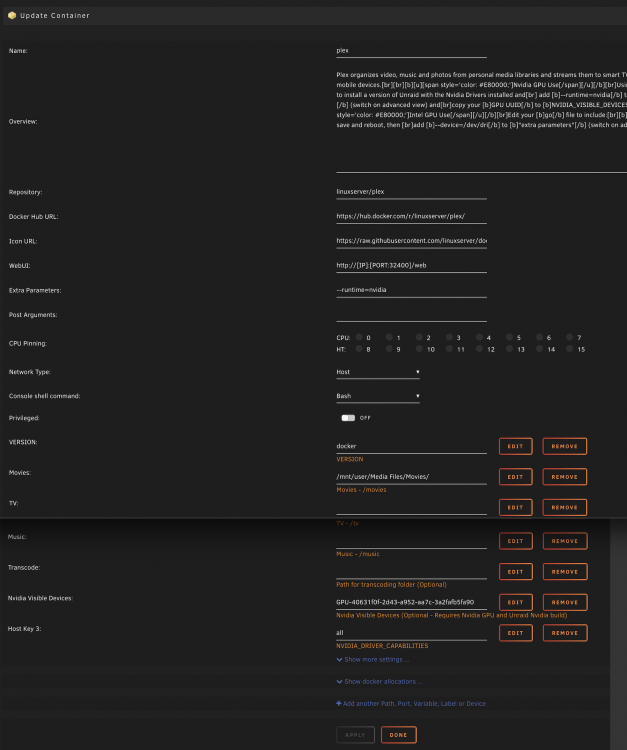
Task: Click the Movies - /movies description text
Action: pos(361,490)
